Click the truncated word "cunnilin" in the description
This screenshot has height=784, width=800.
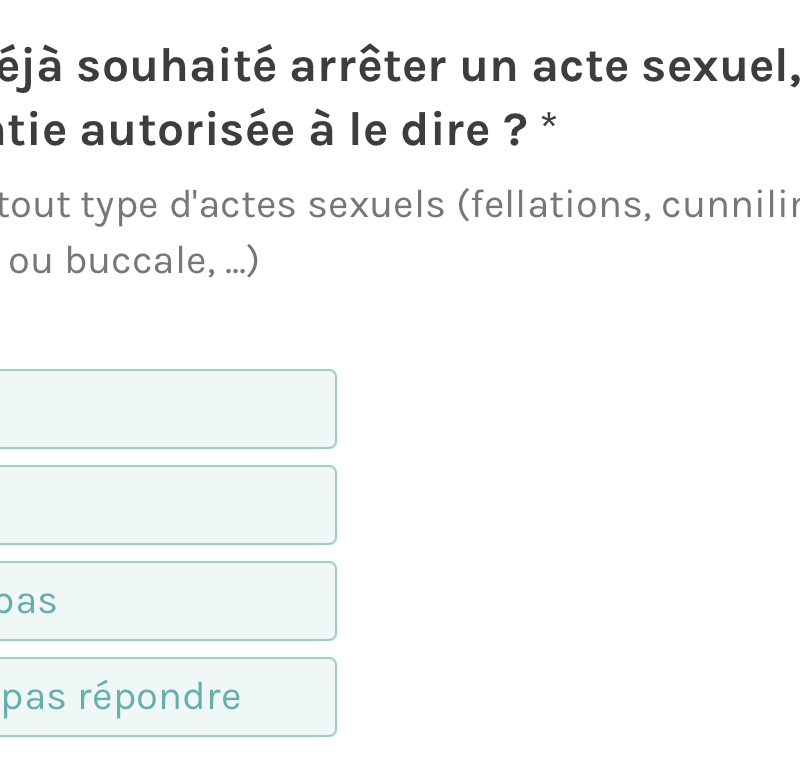(746, 204)
